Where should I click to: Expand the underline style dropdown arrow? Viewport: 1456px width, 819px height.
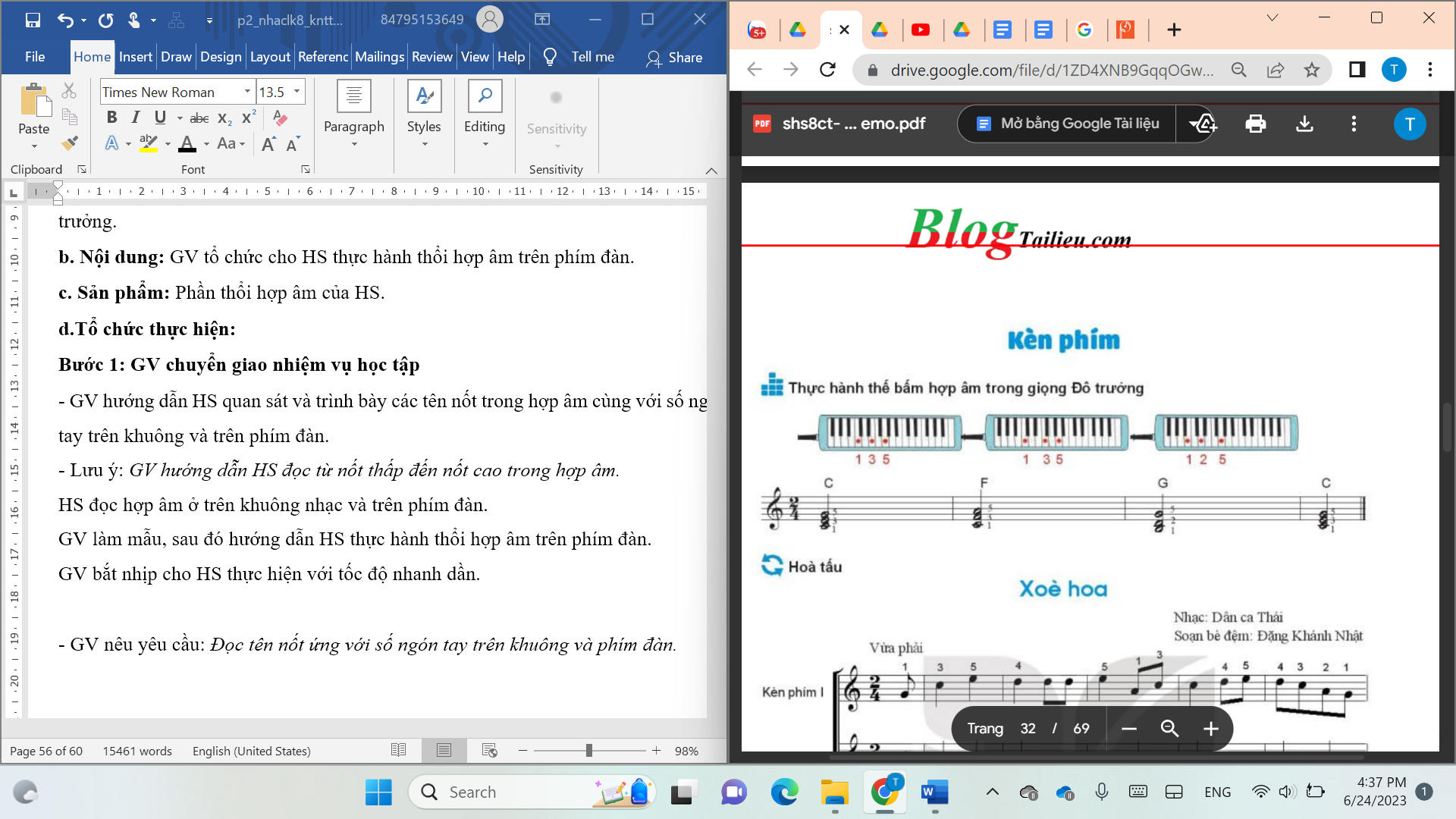[180, 118]
